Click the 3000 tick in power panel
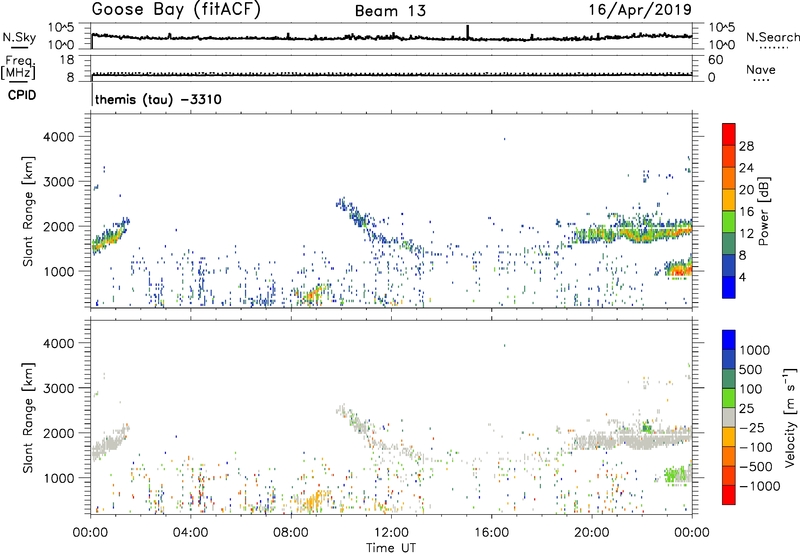This screenshot has height=554, width=800. [58, 182]
